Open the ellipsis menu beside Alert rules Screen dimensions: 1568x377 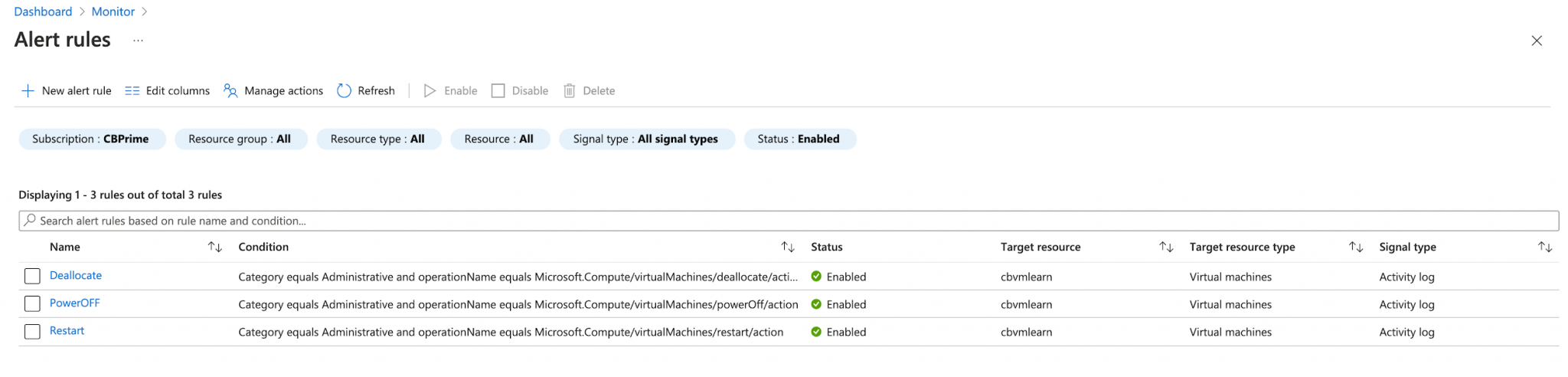pyautogui.click(x=138, y=41)
